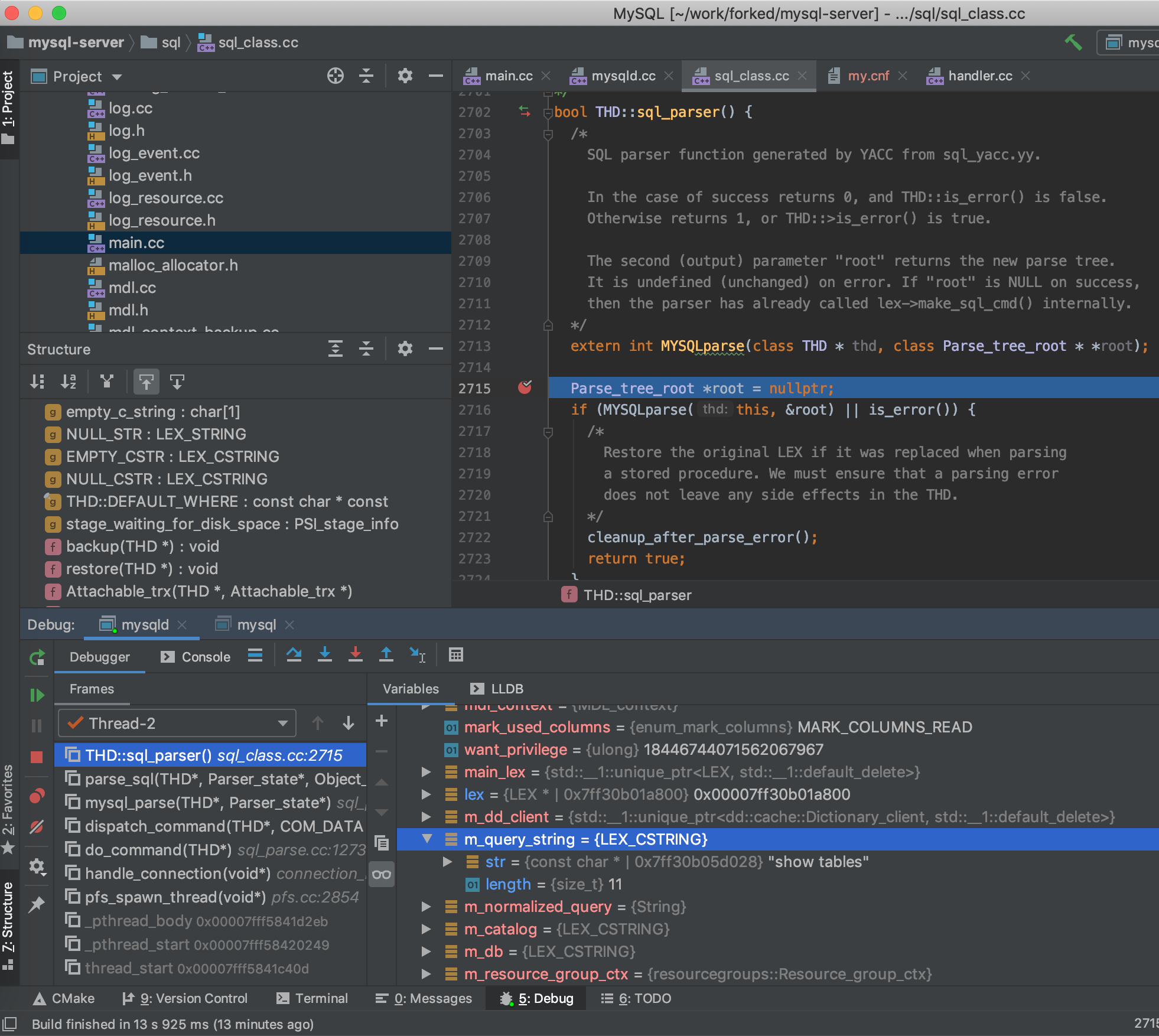Screen dimensions: 1159x1036
Task: Mute breakpoints in debugger
Action: point(37,827)
